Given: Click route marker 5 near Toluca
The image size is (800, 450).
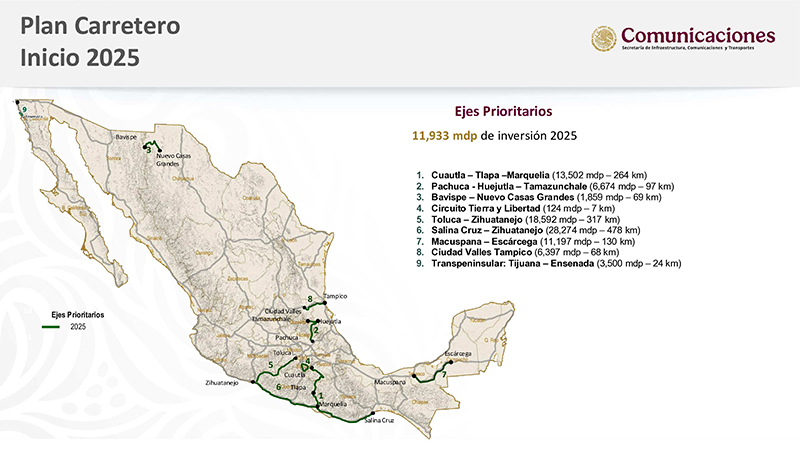Looking at the screenshot, I should 270,366.
